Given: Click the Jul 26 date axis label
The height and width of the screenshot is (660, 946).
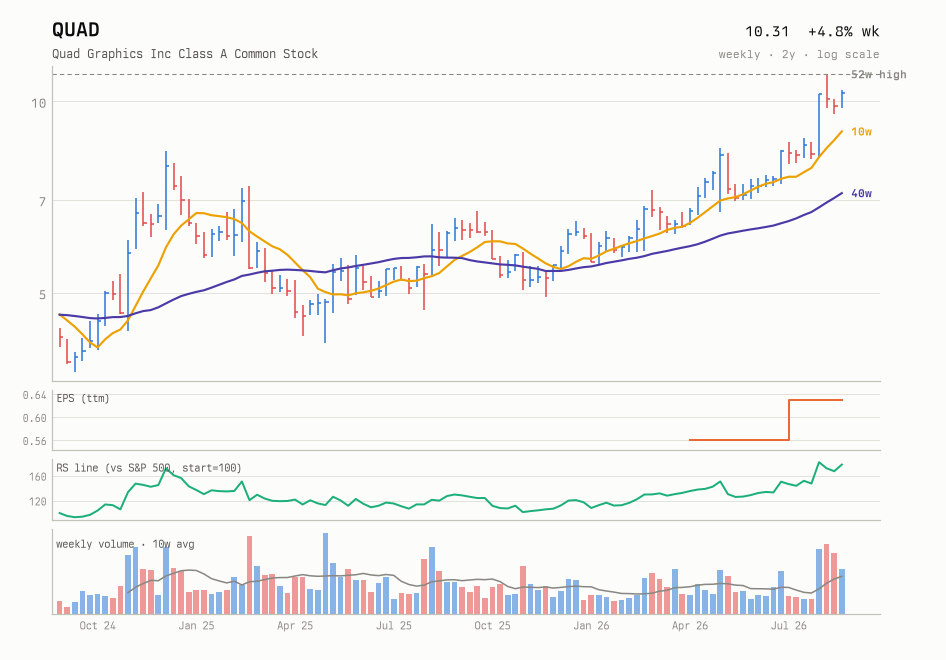Looking at the screenshot, I should point(789,626).
